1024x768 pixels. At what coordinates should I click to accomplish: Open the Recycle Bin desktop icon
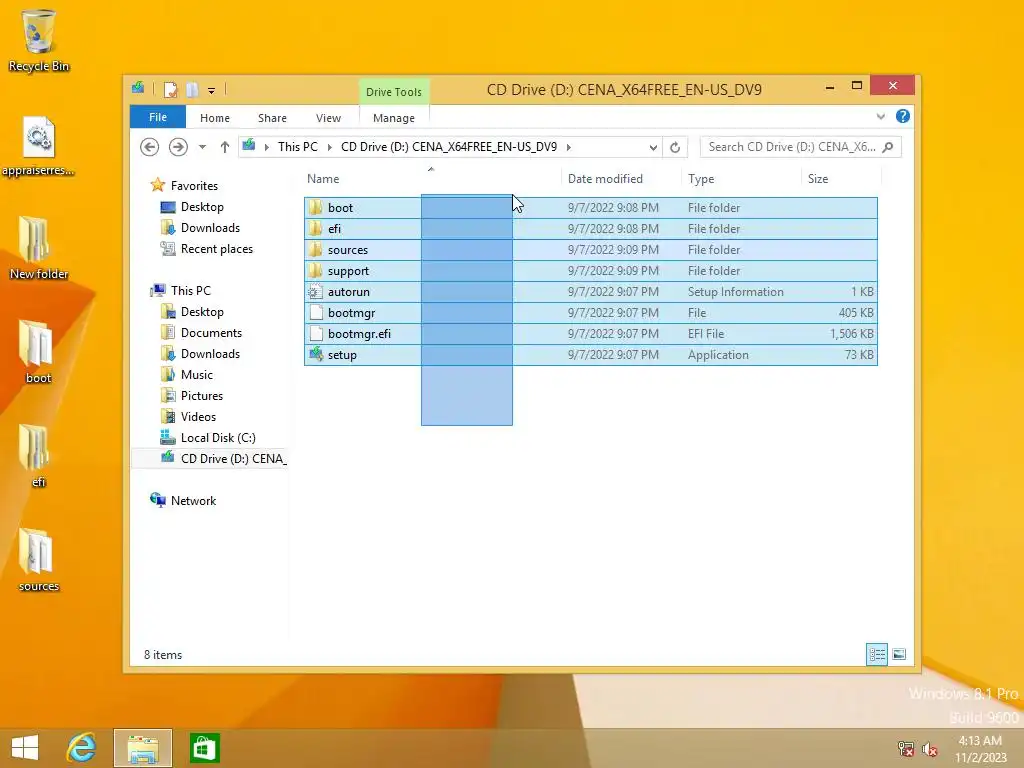click(x=39, y=40)
